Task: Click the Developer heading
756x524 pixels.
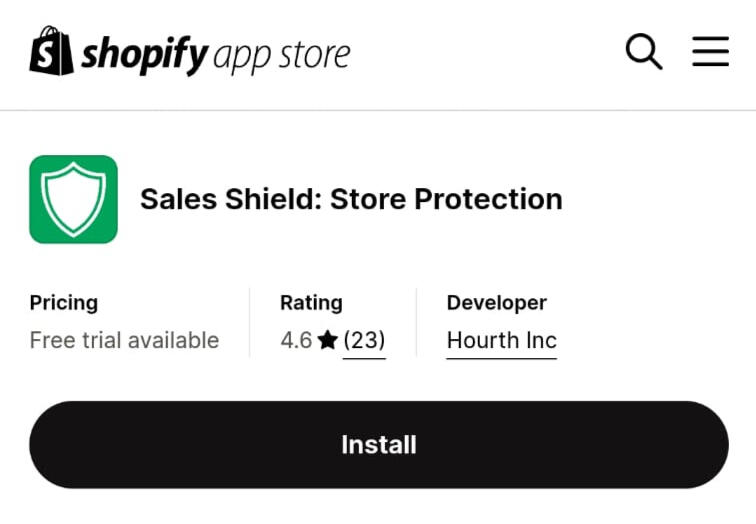Action: [x=496, y=303]
